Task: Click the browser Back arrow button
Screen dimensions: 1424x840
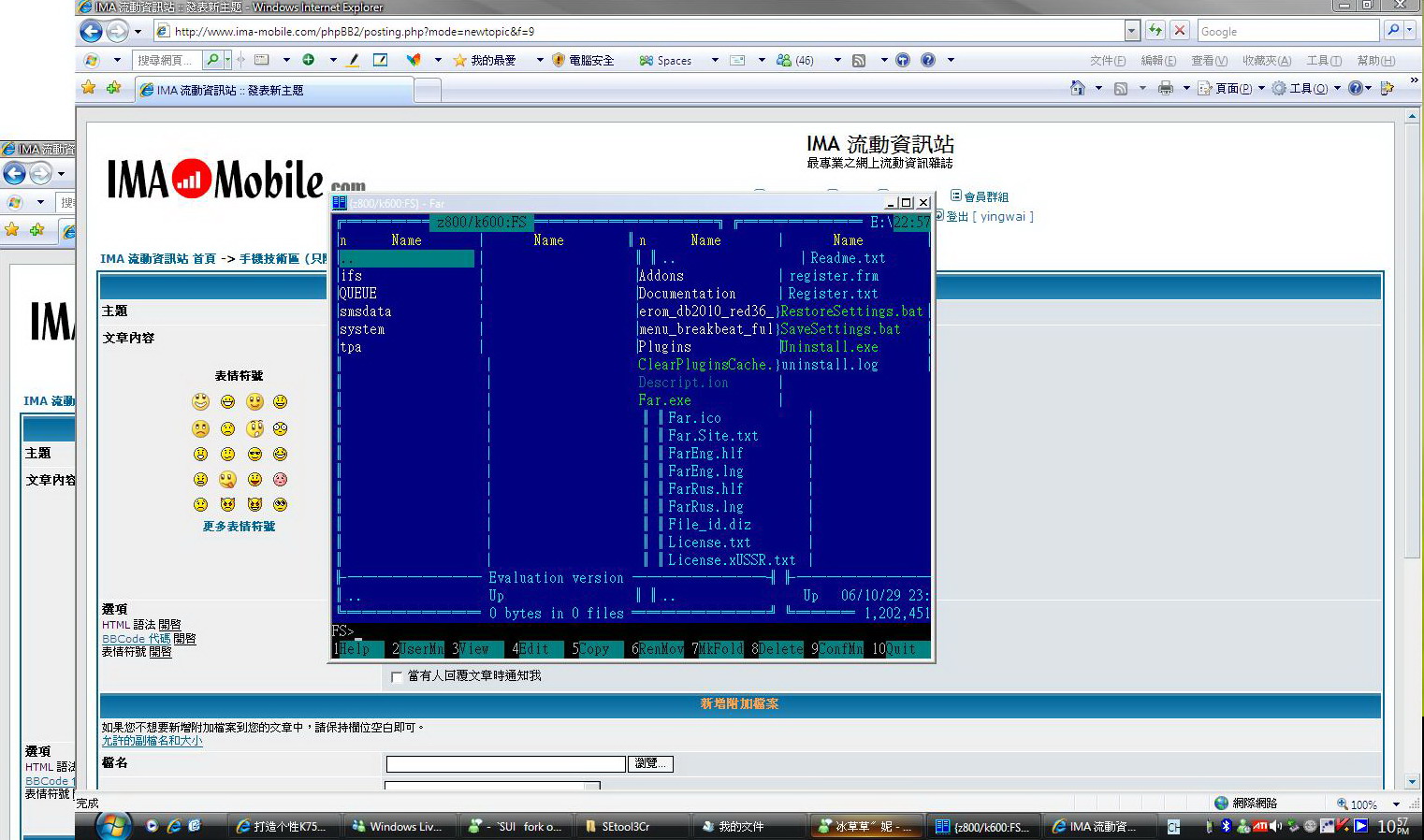Action: tap(91, 31)
